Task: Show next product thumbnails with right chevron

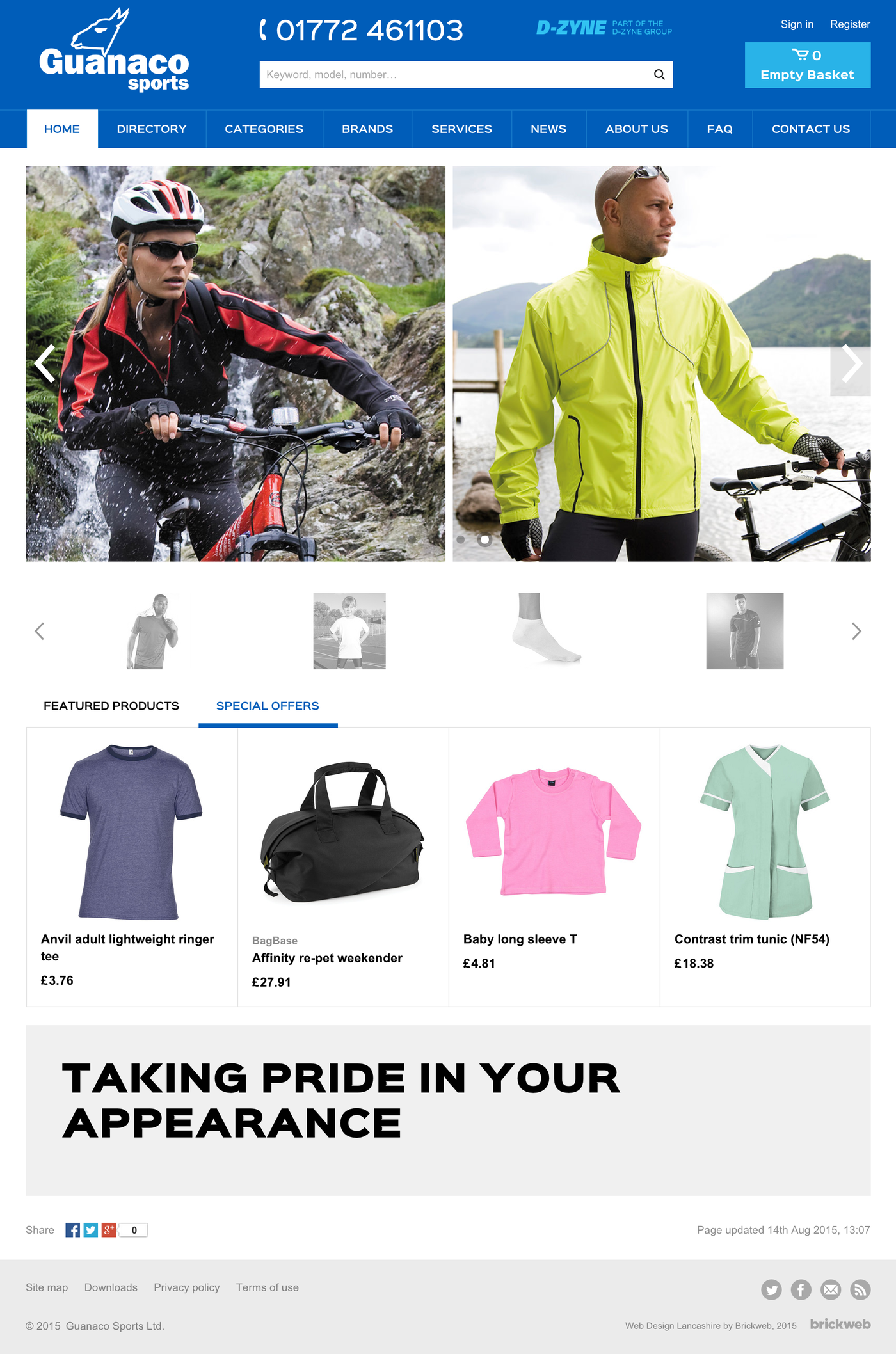Action: pyautogui.click(x=856, y=631)
